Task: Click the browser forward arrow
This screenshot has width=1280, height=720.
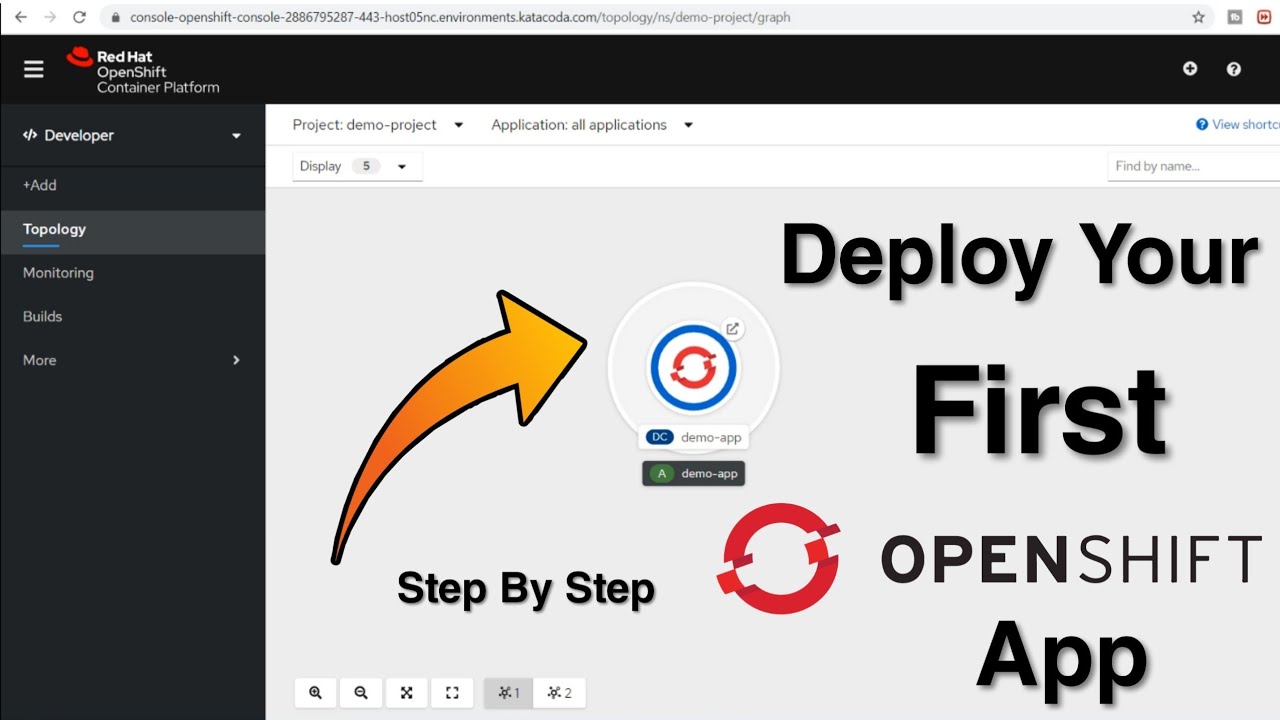Action: tap(50, 17)
